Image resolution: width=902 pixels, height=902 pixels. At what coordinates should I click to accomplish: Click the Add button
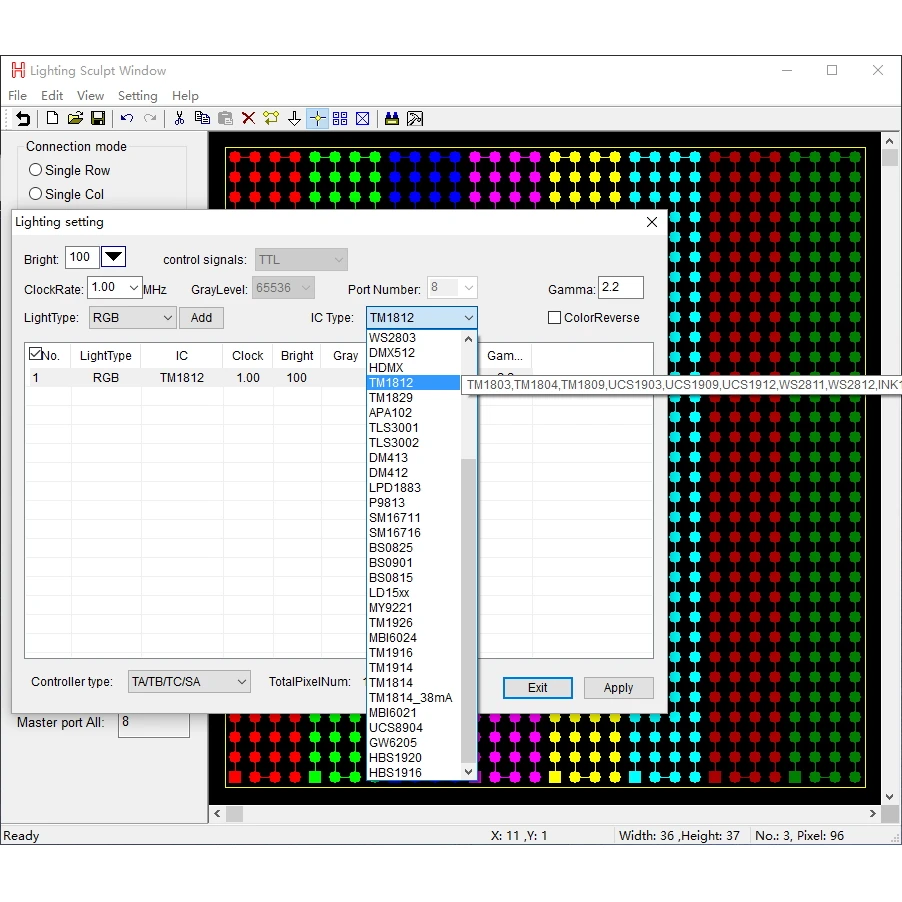click(201, 318)
